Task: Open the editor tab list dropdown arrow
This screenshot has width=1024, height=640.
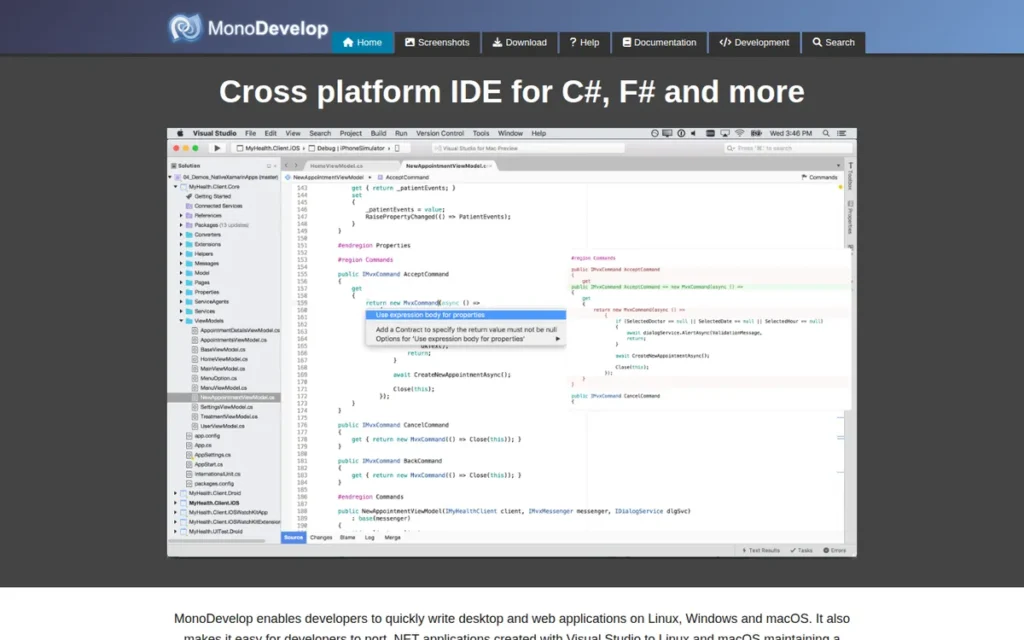Action: click(x=839, y=166)
